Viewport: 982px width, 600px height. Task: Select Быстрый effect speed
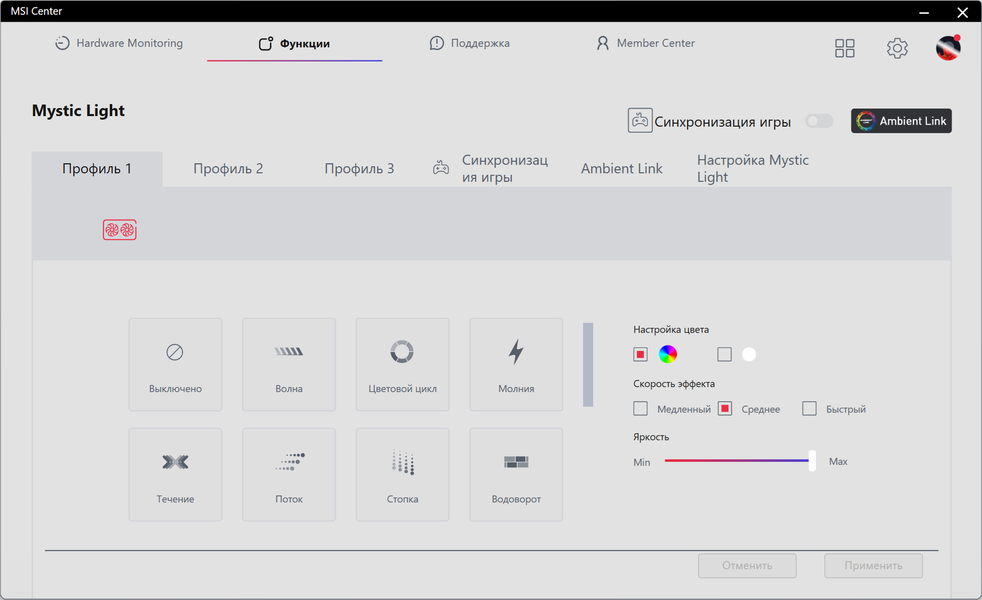809,409
